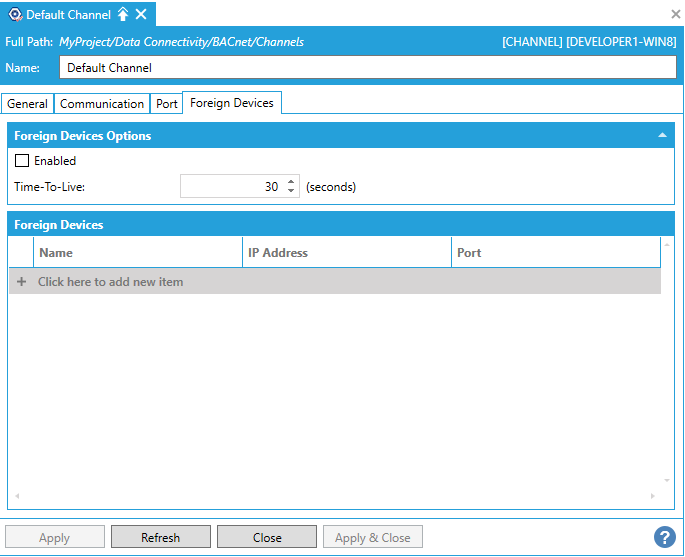Sort by the IP Address column header
This screenshot has width=685, height=557.
346,253
